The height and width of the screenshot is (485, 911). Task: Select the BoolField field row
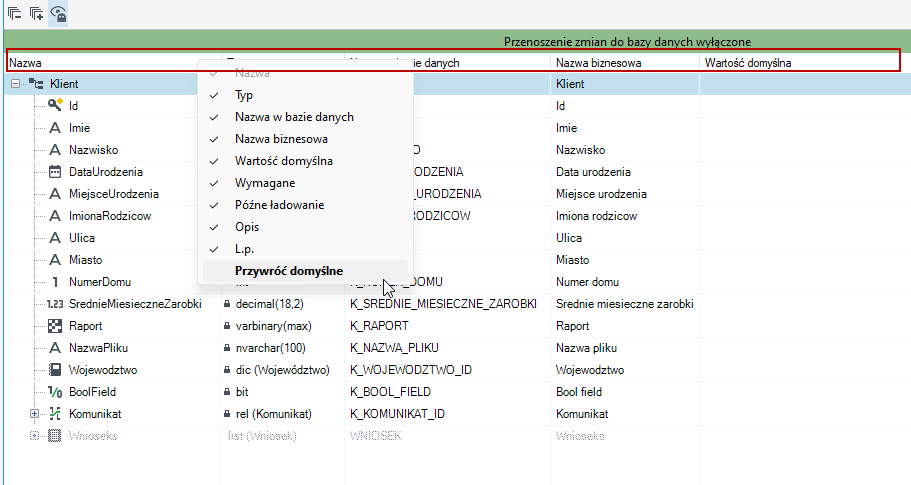[457, 392]
